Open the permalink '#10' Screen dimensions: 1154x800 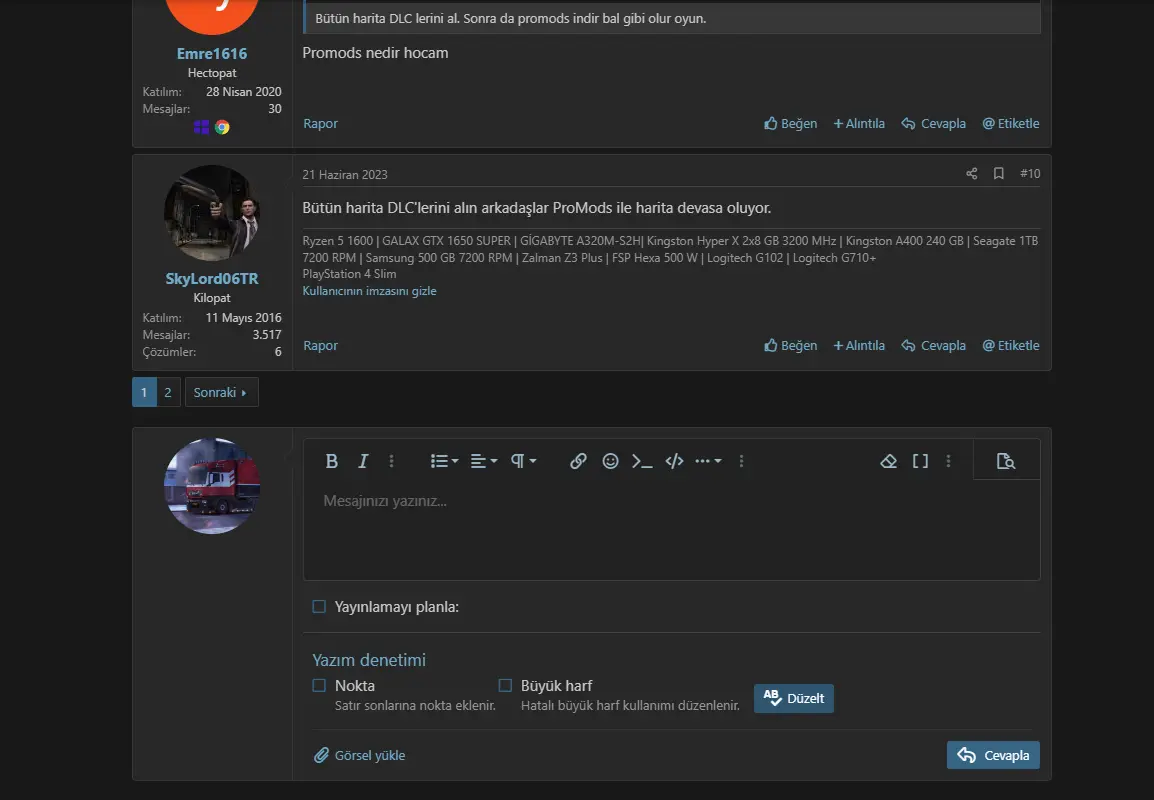(1030, 174)
